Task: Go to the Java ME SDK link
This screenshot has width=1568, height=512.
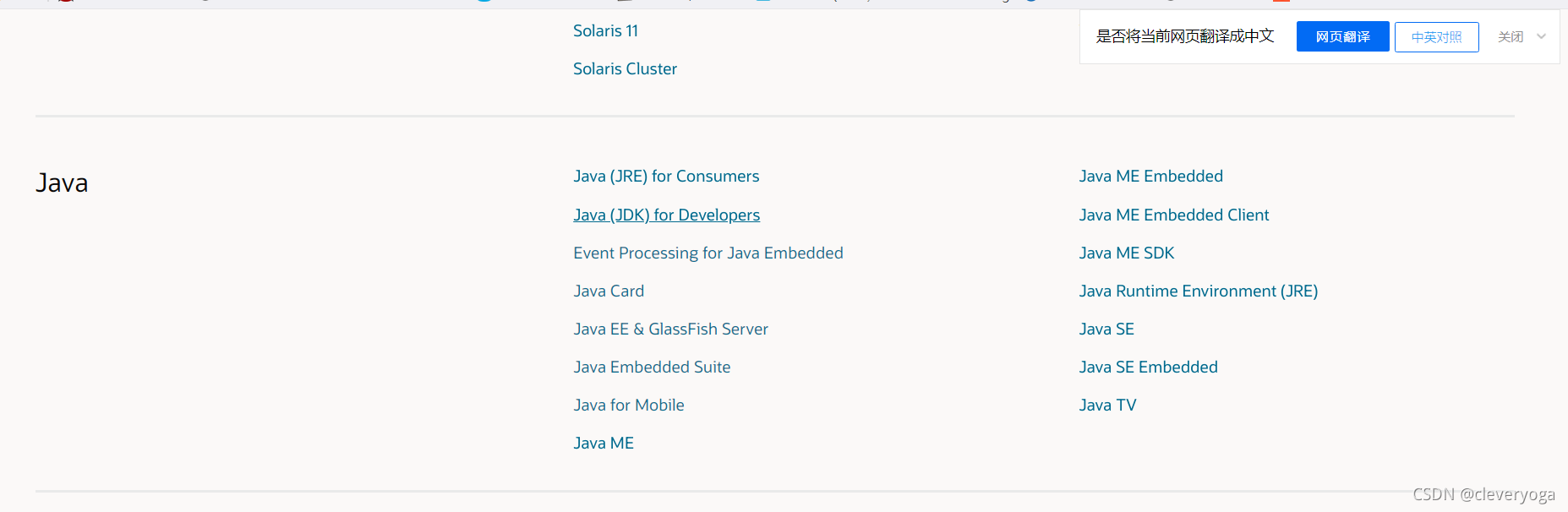Action: 1127,253
